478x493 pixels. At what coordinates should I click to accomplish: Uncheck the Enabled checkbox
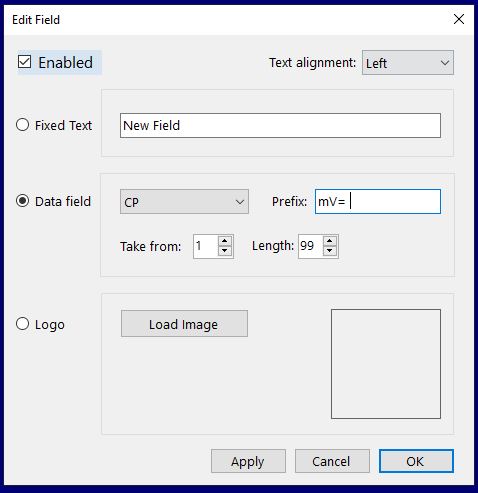coord(25,62)
